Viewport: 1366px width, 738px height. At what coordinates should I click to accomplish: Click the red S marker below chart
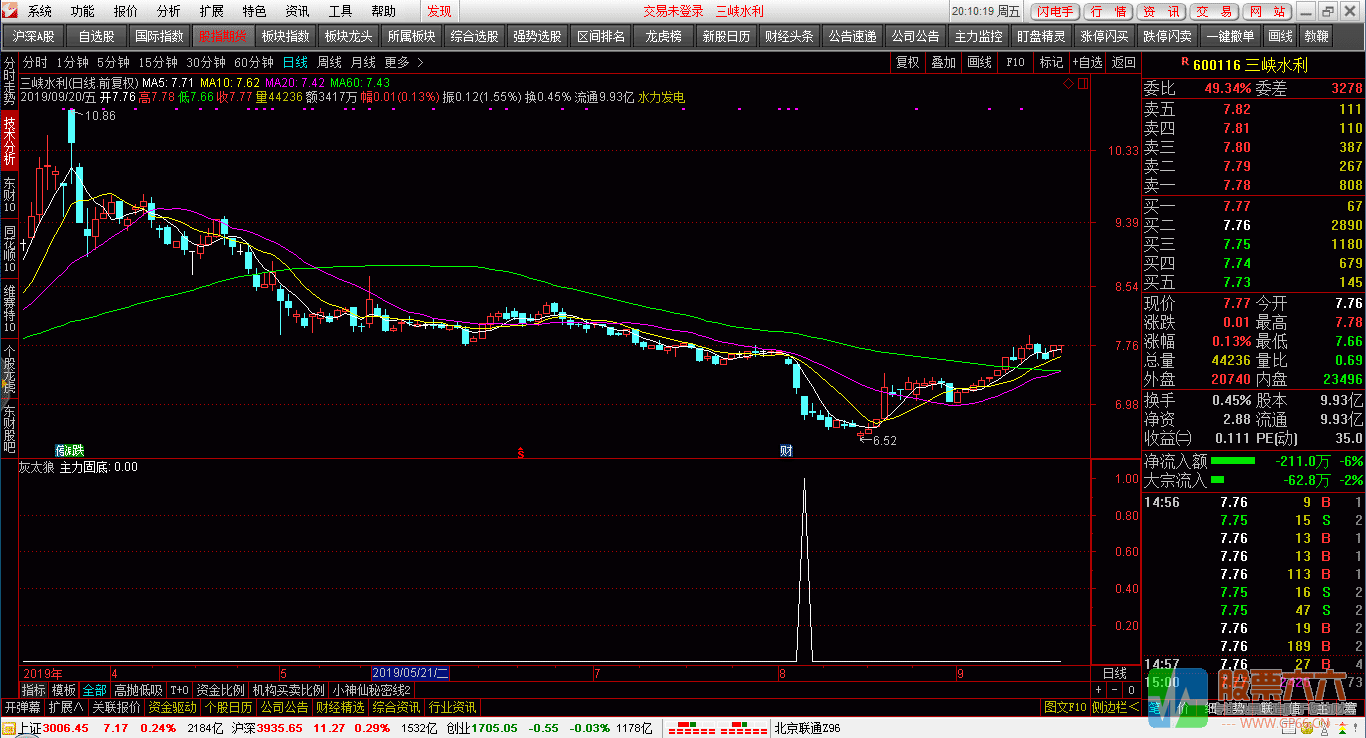521,452
